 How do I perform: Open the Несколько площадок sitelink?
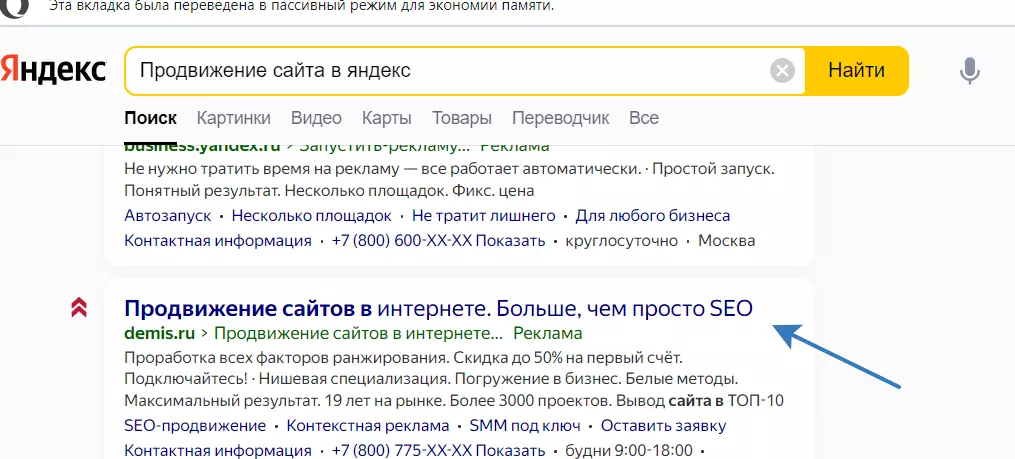point(311,216)
